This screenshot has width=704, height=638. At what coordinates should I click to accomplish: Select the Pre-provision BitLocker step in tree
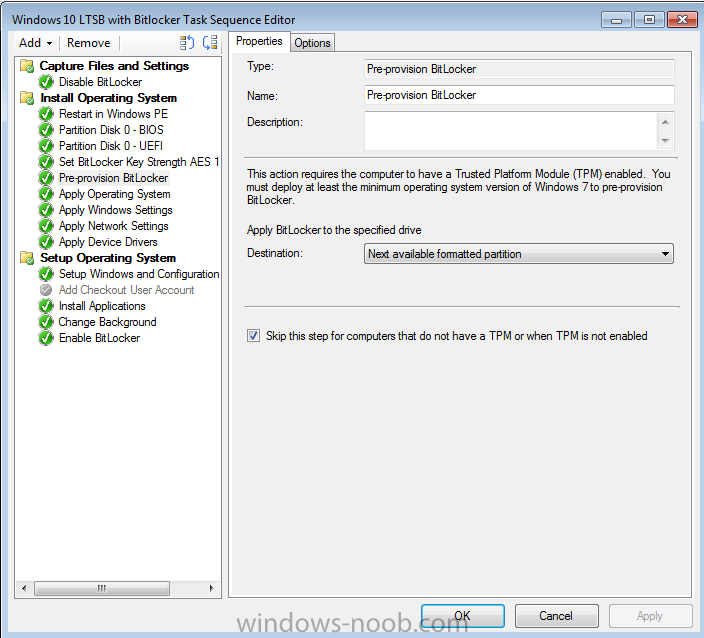[114, 178]
